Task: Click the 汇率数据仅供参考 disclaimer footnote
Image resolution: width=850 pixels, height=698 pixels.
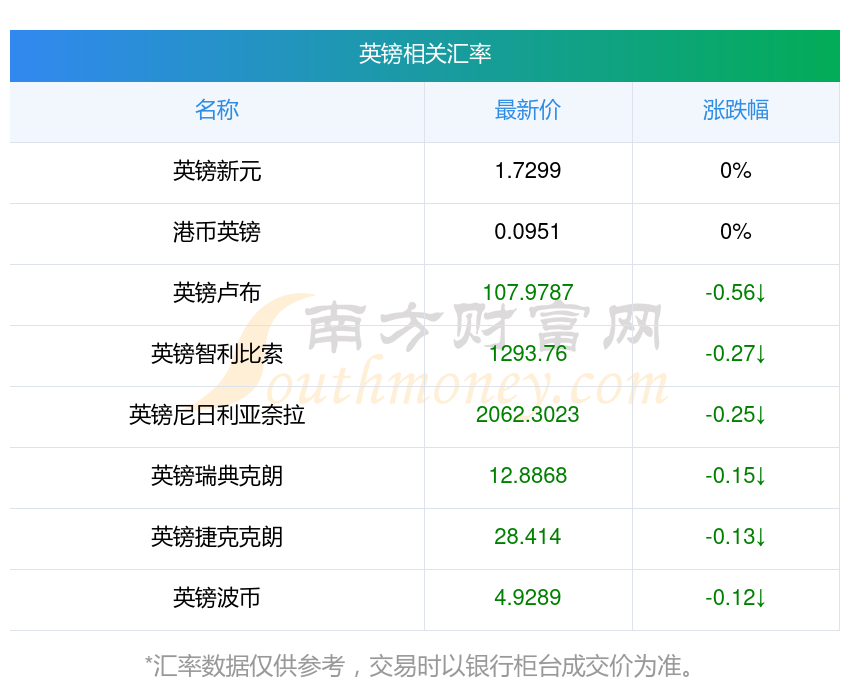Action: point(420,666)
